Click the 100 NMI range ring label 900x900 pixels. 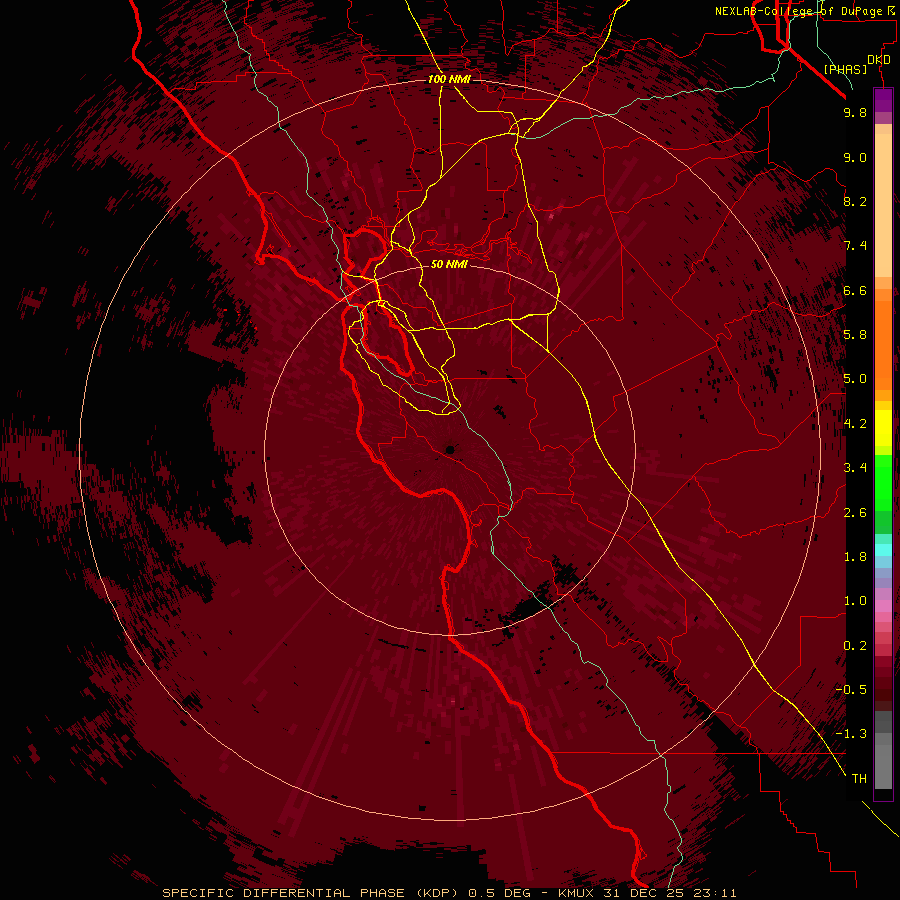(x=449, y=79)
